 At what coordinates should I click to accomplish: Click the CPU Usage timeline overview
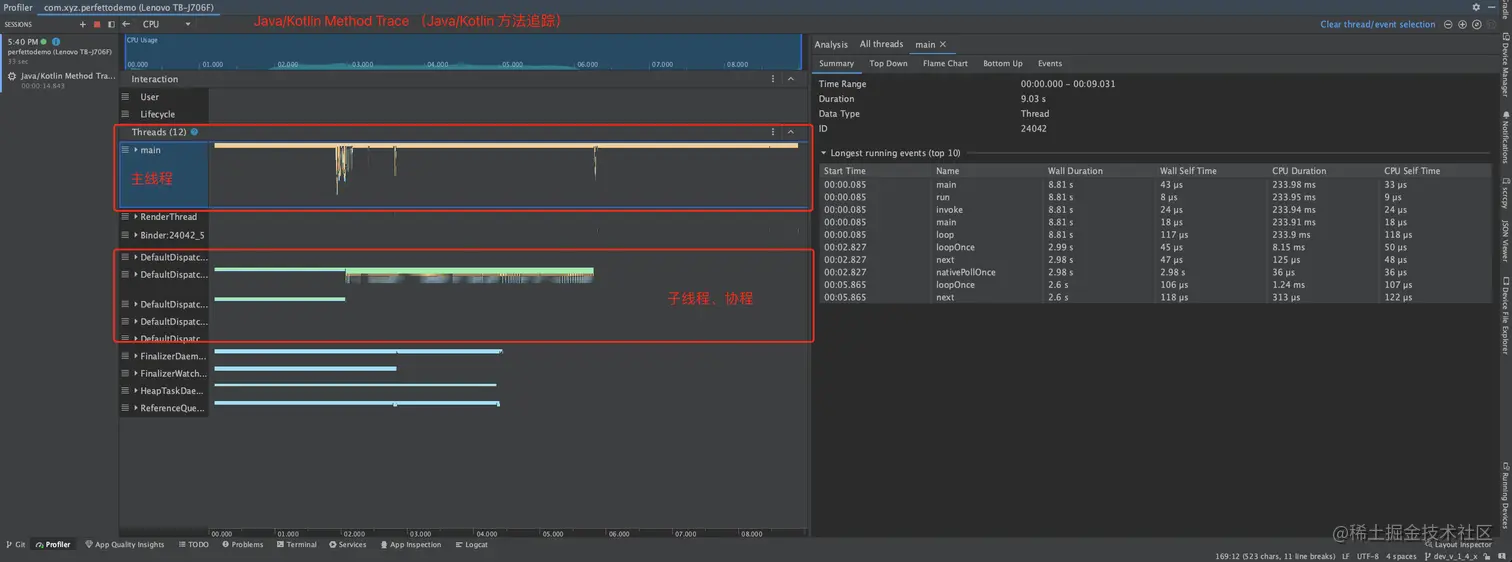tap(464, 52)
